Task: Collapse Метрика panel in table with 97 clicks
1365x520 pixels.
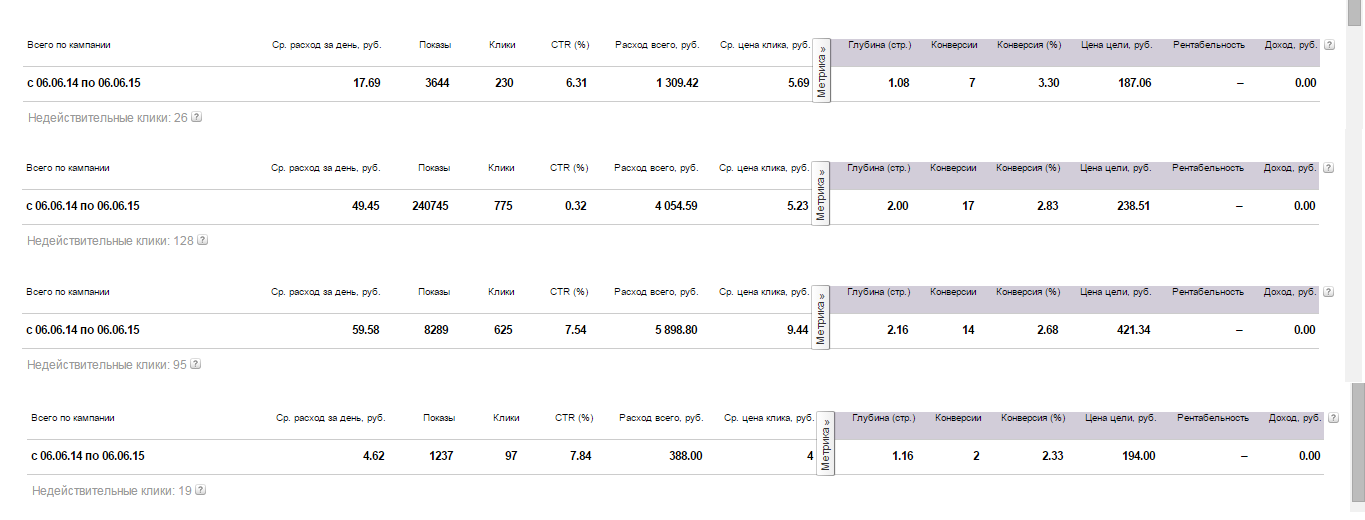Action: coord(826,443)
